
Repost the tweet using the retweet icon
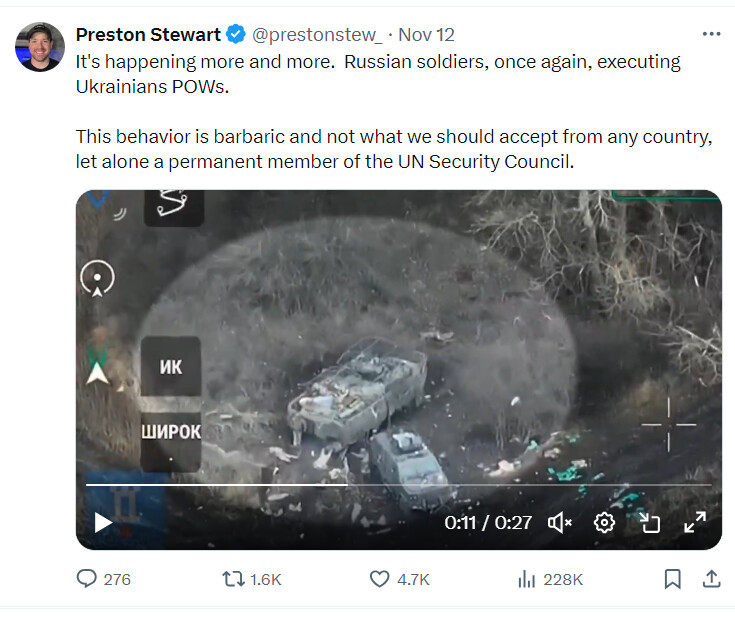[x=233, y=579]
